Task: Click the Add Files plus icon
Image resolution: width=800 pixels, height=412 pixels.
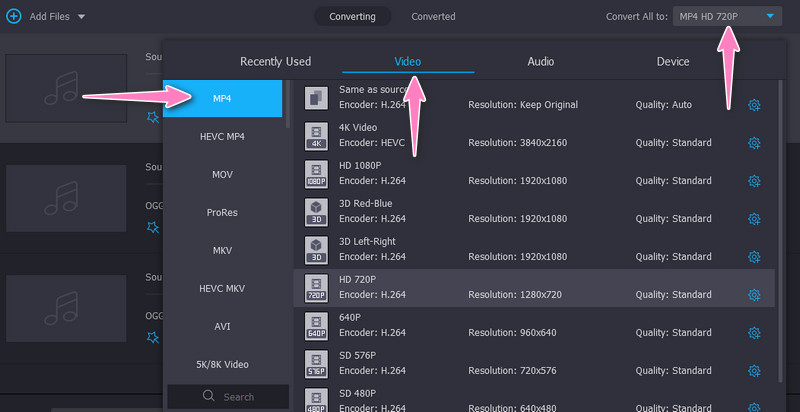Action: coord(14,17)
